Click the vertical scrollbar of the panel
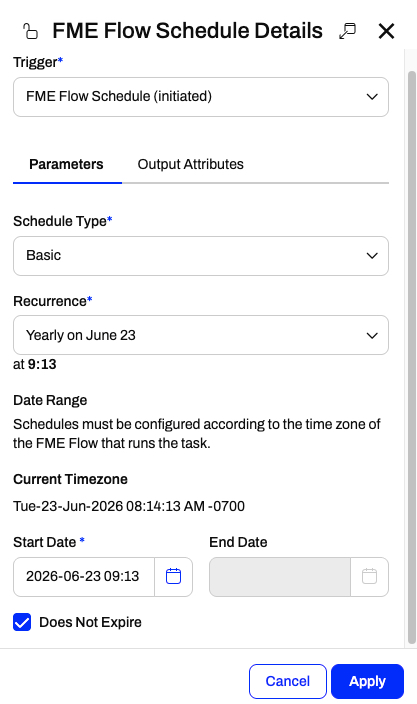The image size is (417, 704). tap(412, 357)
